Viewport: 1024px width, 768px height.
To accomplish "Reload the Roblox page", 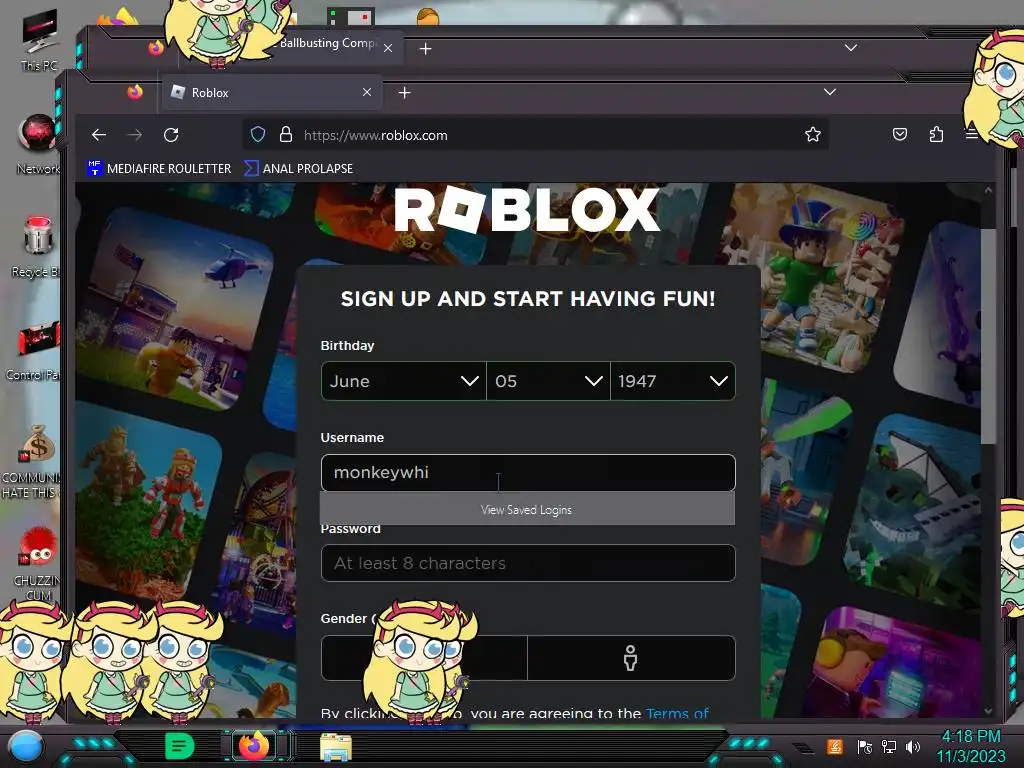I will pos(171,135).
